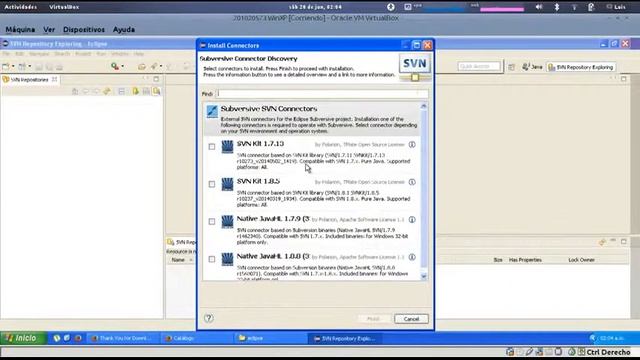640x360 pixels.
Task: Click the Size column header
Action: tap(498, 260)
